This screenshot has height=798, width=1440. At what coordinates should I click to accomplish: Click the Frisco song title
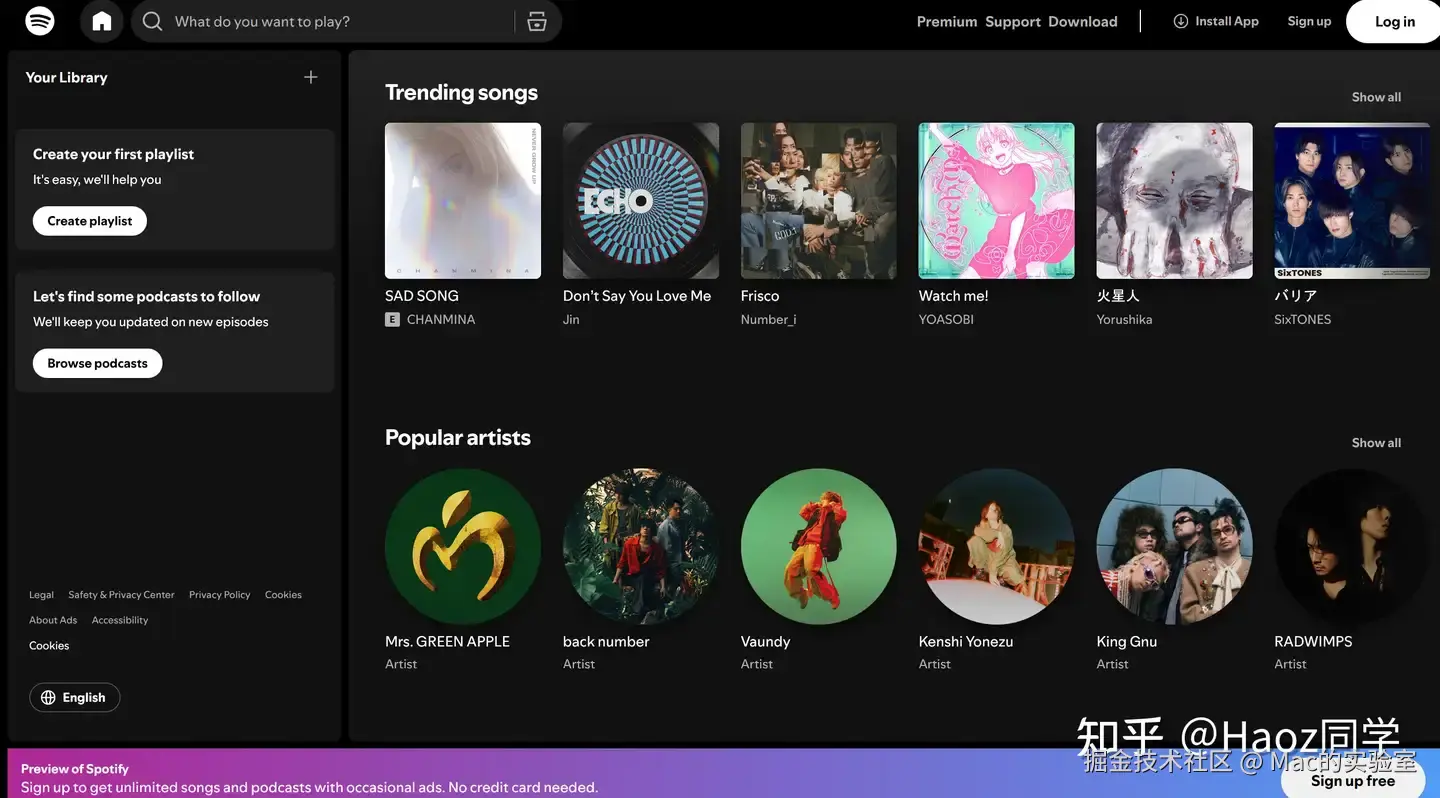[760, 296]
